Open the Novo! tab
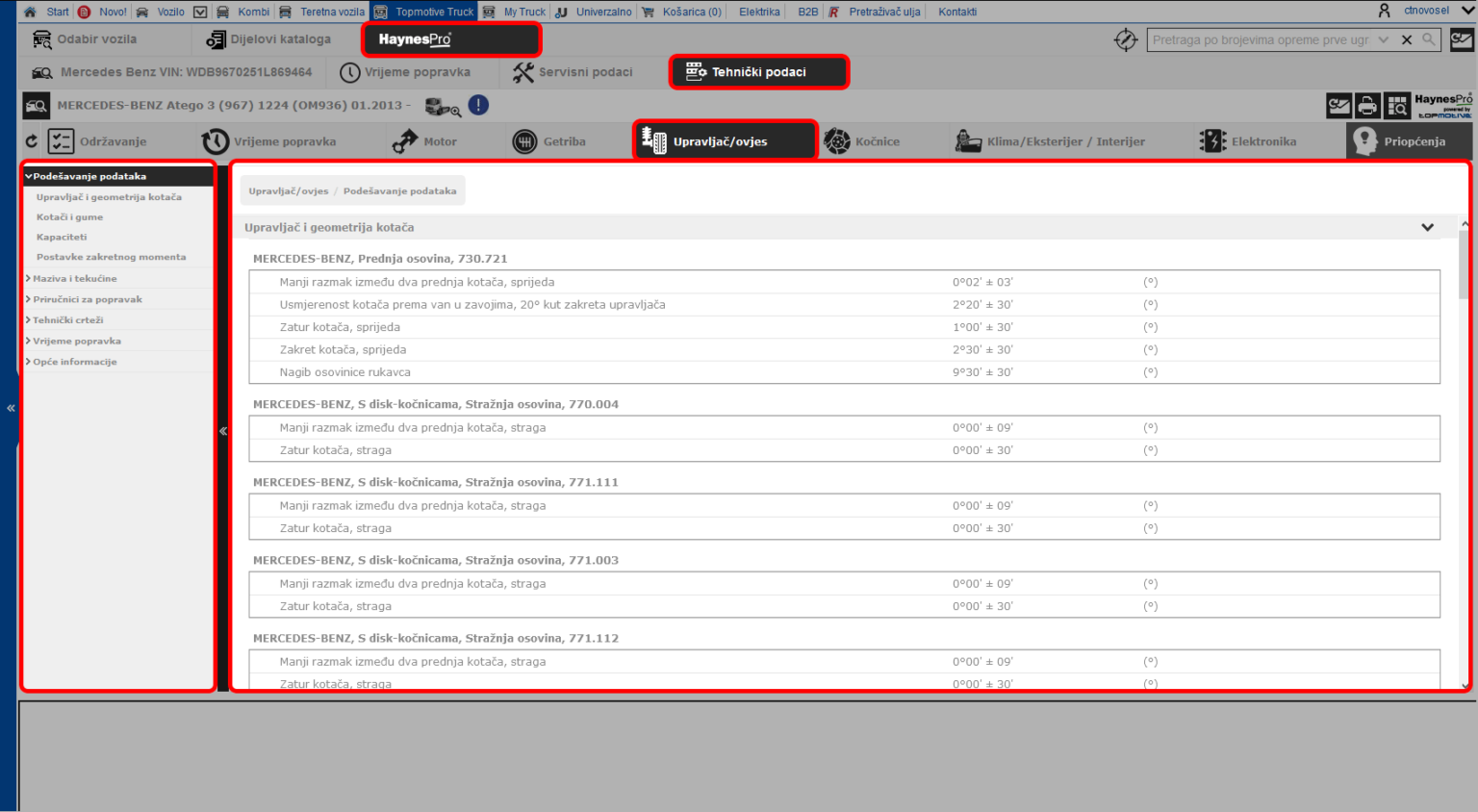The width and height of the screenshot is (1478, 812). (103, 12)
